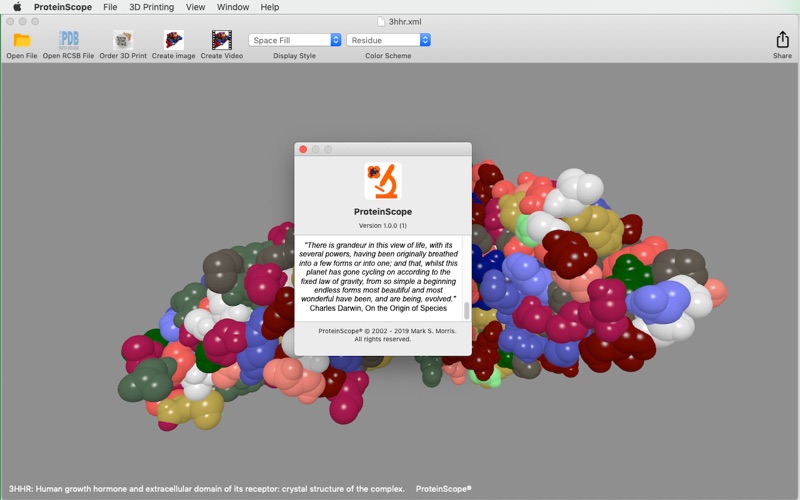Screen dimensions: 800x500
Task: Open the Window menu
Action: [233, 7]
